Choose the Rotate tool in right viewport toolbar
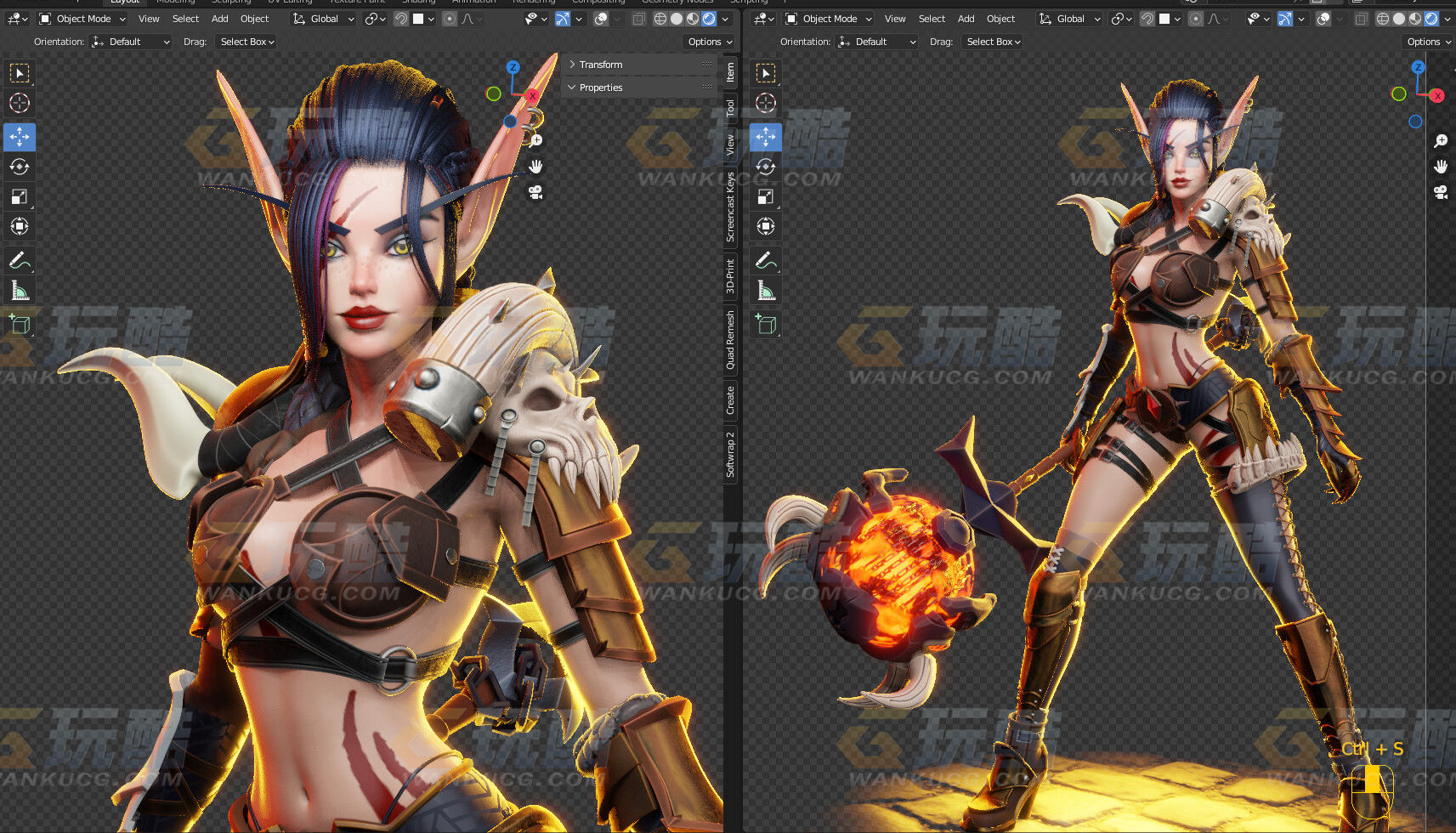Viewport: 1456px width, 833px height. pyautogui.click(x=766, y=167)
